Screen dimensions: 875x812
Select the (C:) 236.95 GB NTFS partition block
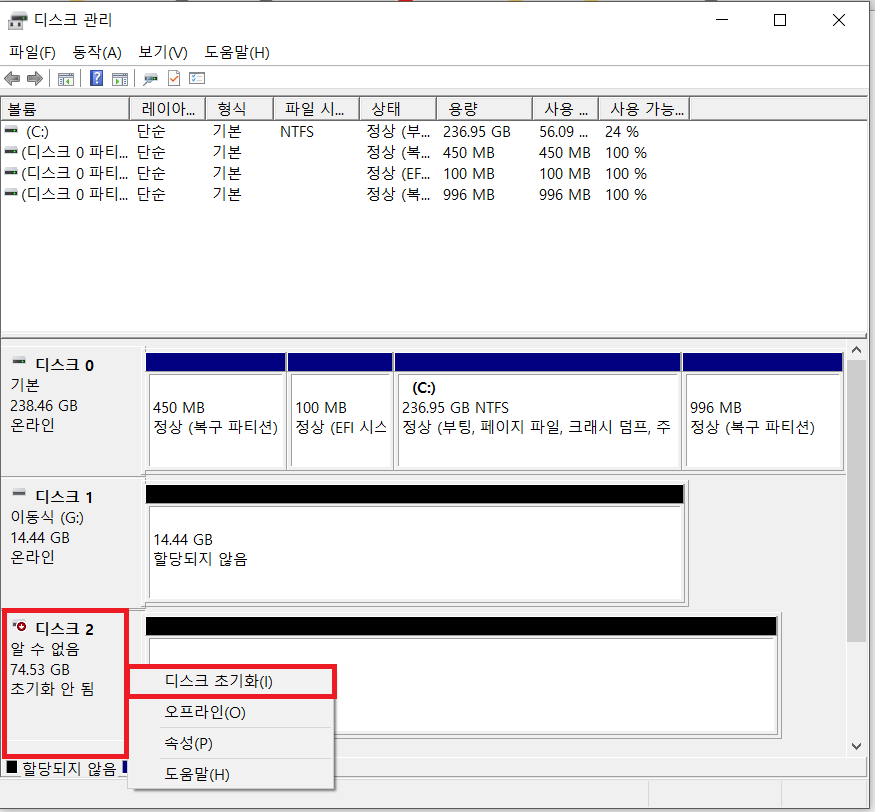[537, 411]
